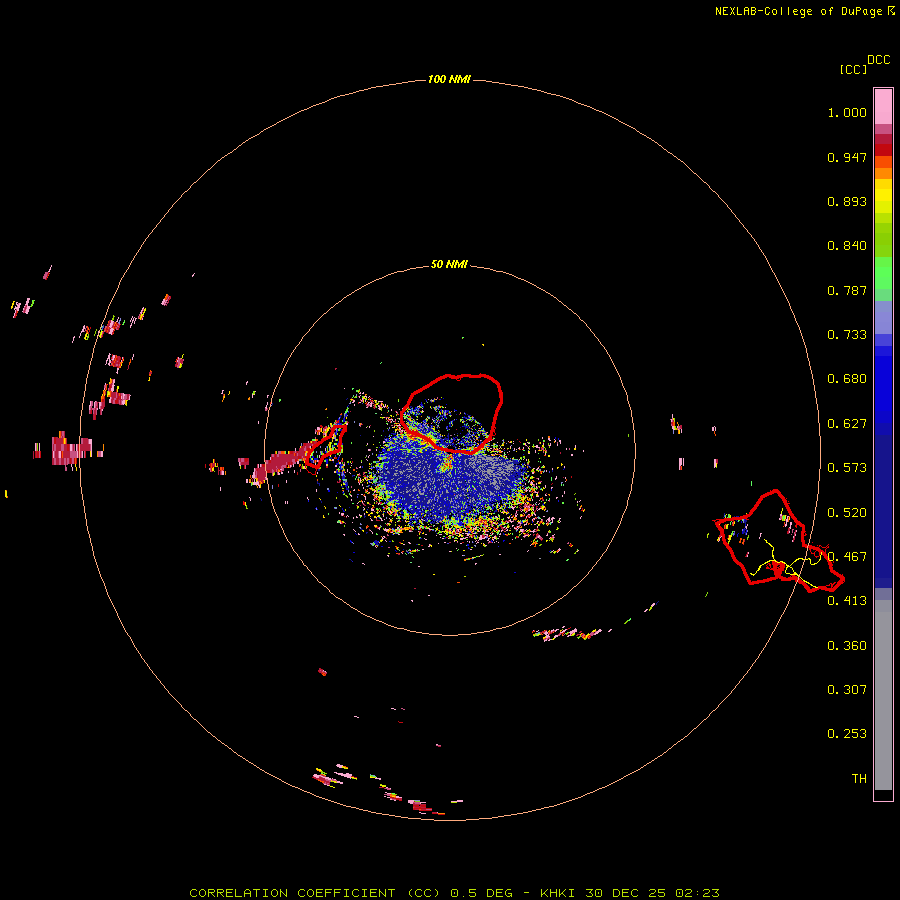The height and width of the screenshot is (900, 900).
Task: Click the Correlation Coefficient KHKI caption text
Action: 454,893
